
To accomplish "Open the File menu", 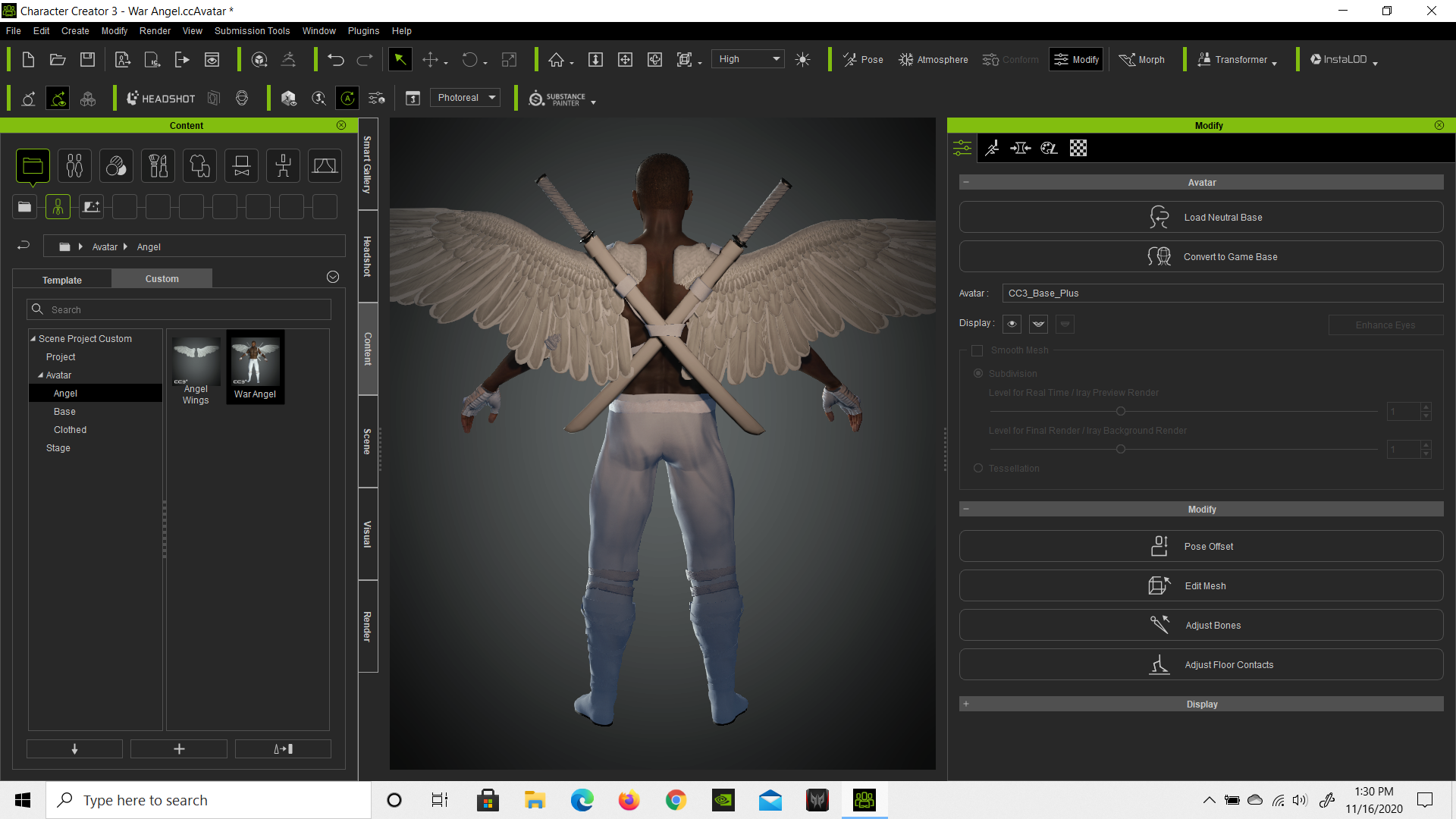I will 14,31.
